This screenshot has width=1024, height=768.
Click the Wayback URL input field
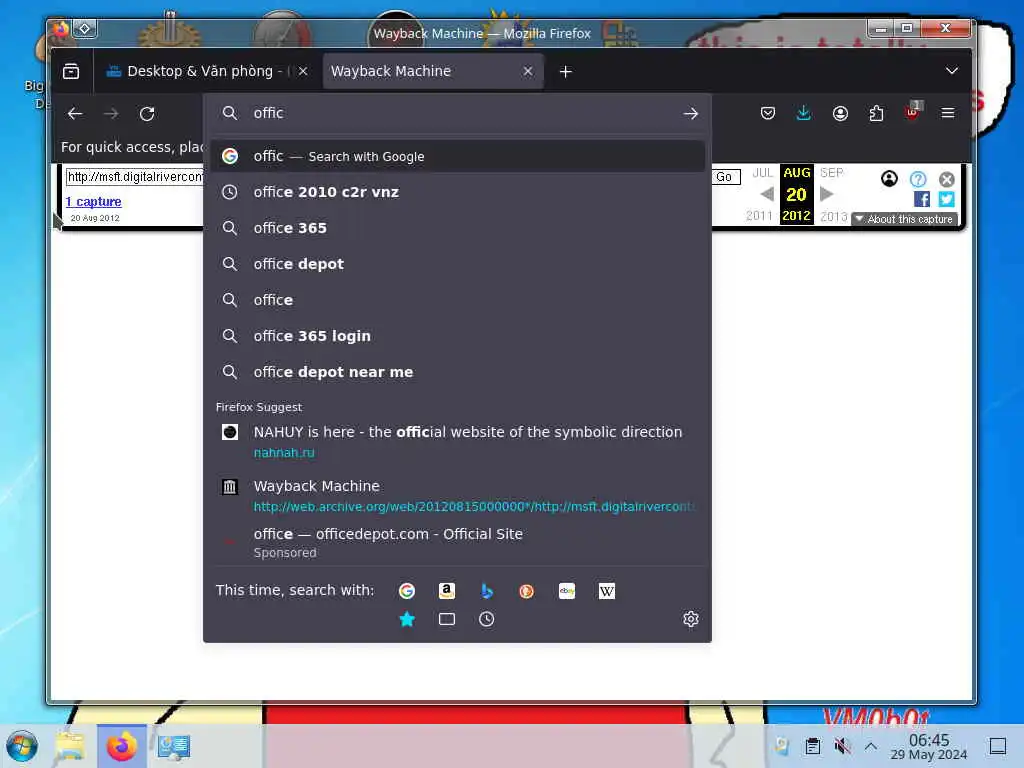(x=135, y=177)
